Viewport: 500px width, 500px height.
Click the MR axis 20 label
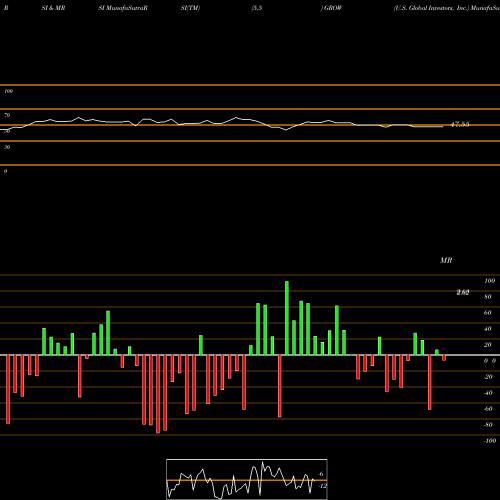[x=488, y=345]
